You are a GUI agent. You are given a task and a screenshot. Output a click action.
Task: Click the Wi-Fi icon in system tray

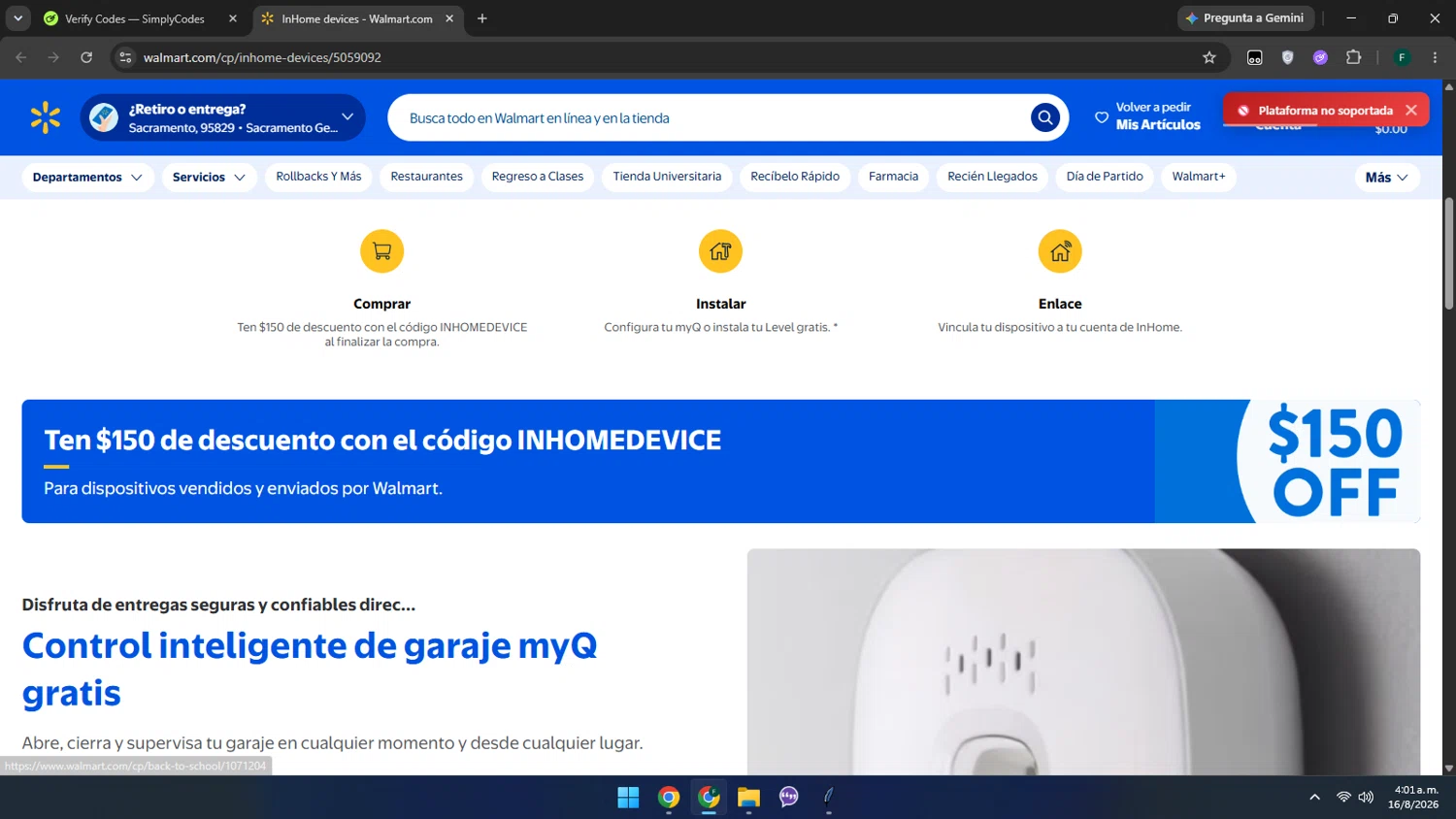(x=1343, y=797)
